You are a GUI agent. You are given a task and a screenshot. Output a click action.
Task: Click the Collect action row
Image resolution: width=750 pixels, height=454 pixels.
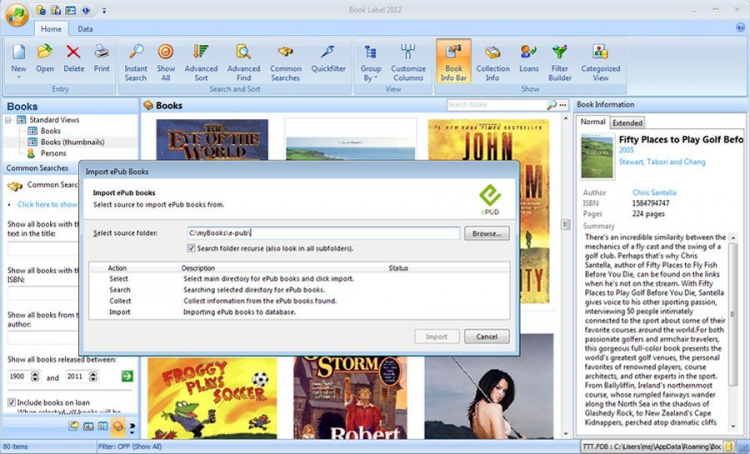point(299,301)
